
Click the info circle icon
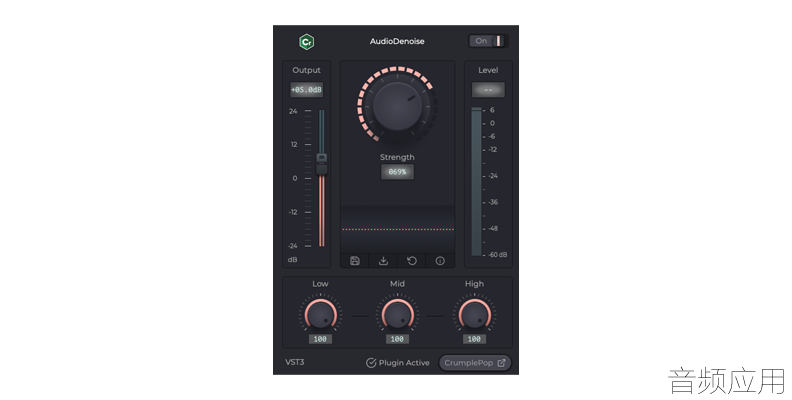click(x=440, y=261)
